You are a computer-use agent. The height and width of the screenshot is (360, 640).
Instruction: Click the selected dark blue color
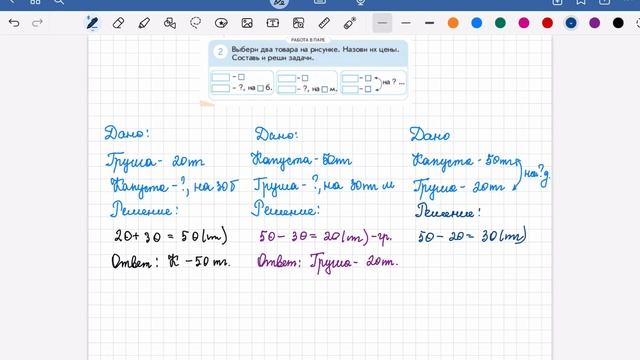point(571,23)
